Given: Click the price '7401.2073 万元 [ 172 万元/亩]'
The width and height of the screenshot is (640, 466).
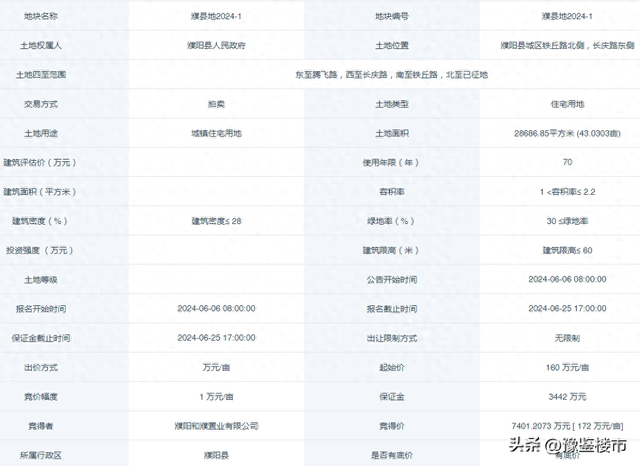Looking at the screenshot, I should coord(567,426).
